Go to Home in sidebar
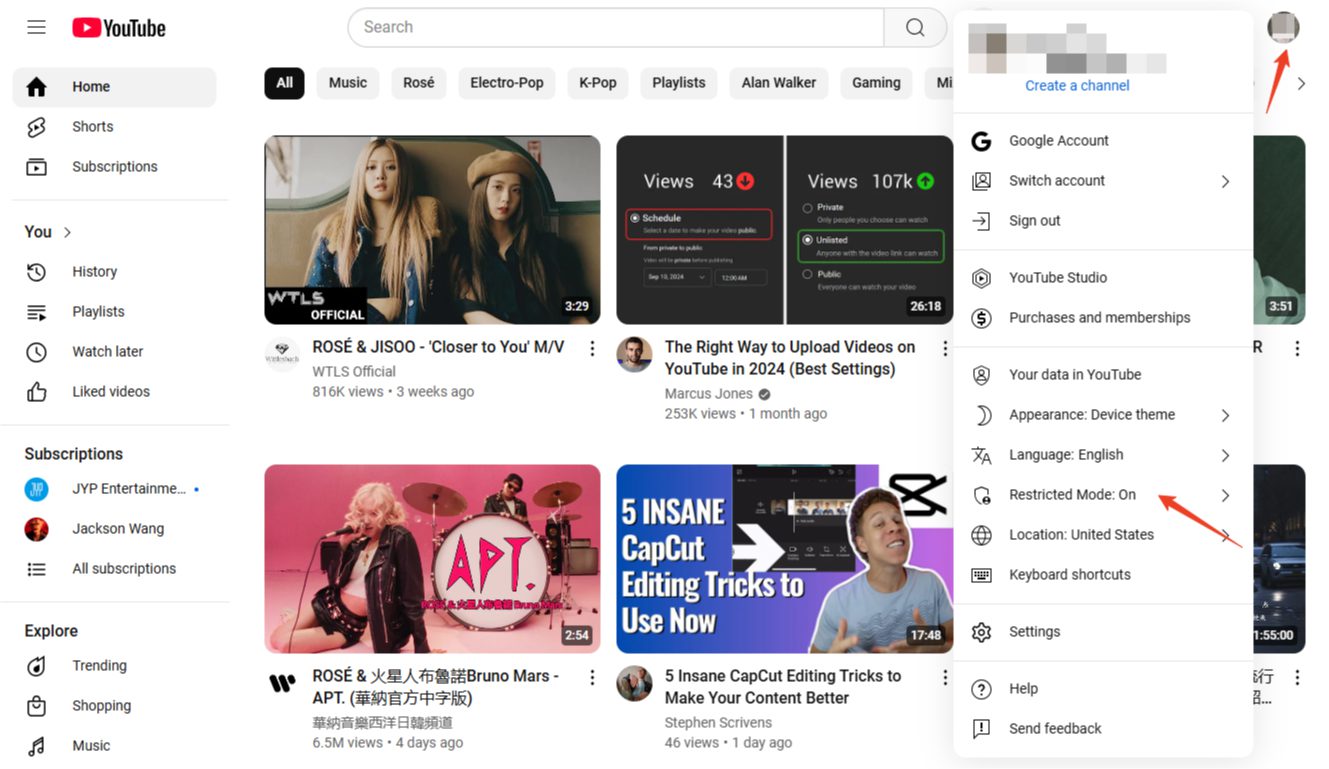The width and height of the screenshot is (1329, 769). (x=114, y=87)
